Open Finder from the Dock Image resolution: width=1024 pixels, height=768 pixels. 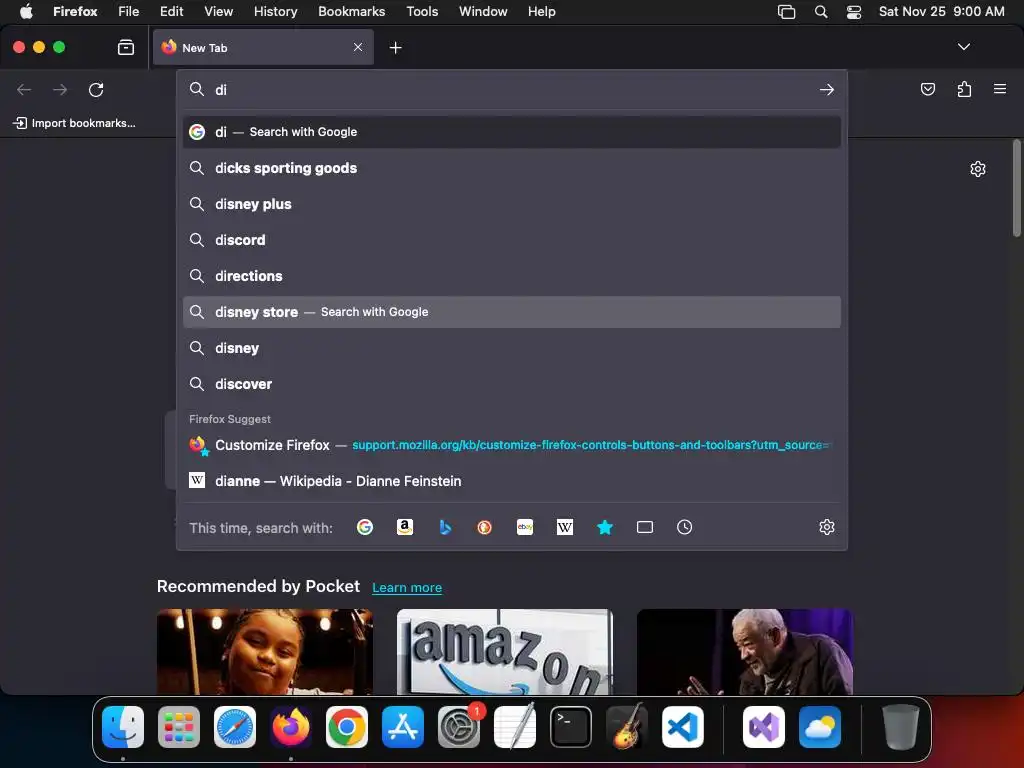point(123,727)
